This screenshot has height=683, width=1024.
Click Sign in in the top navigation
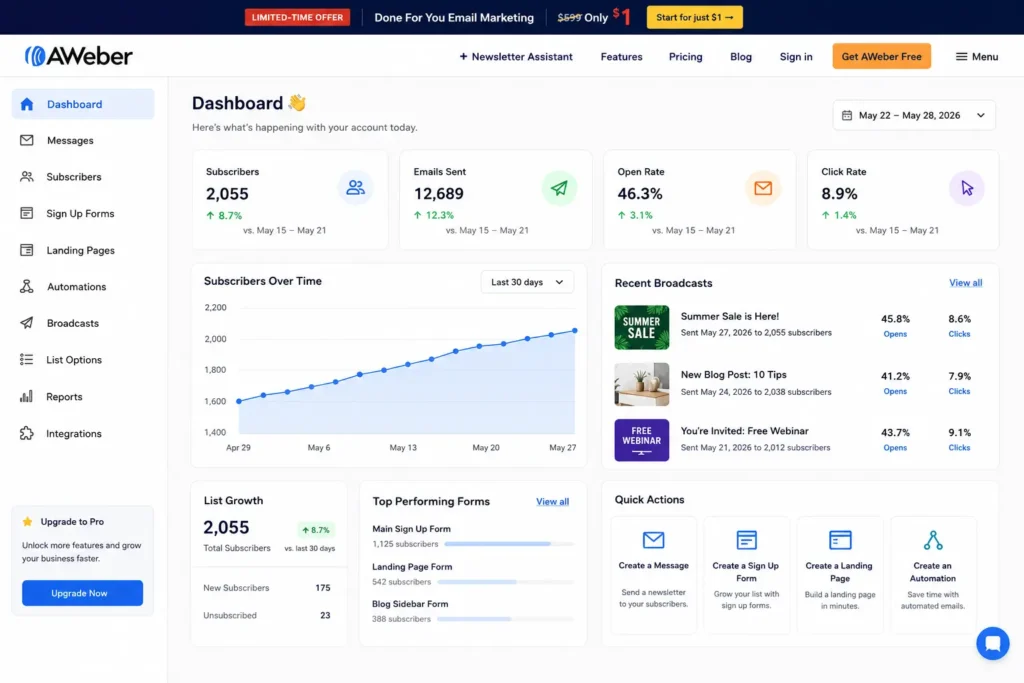795,57
